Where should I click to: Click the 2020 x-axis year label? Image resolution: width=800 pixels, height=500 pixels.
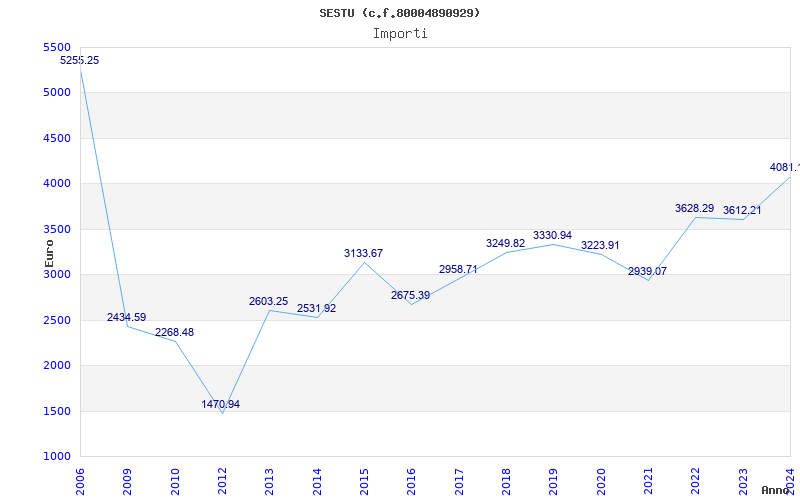click(x=601, y=482)
